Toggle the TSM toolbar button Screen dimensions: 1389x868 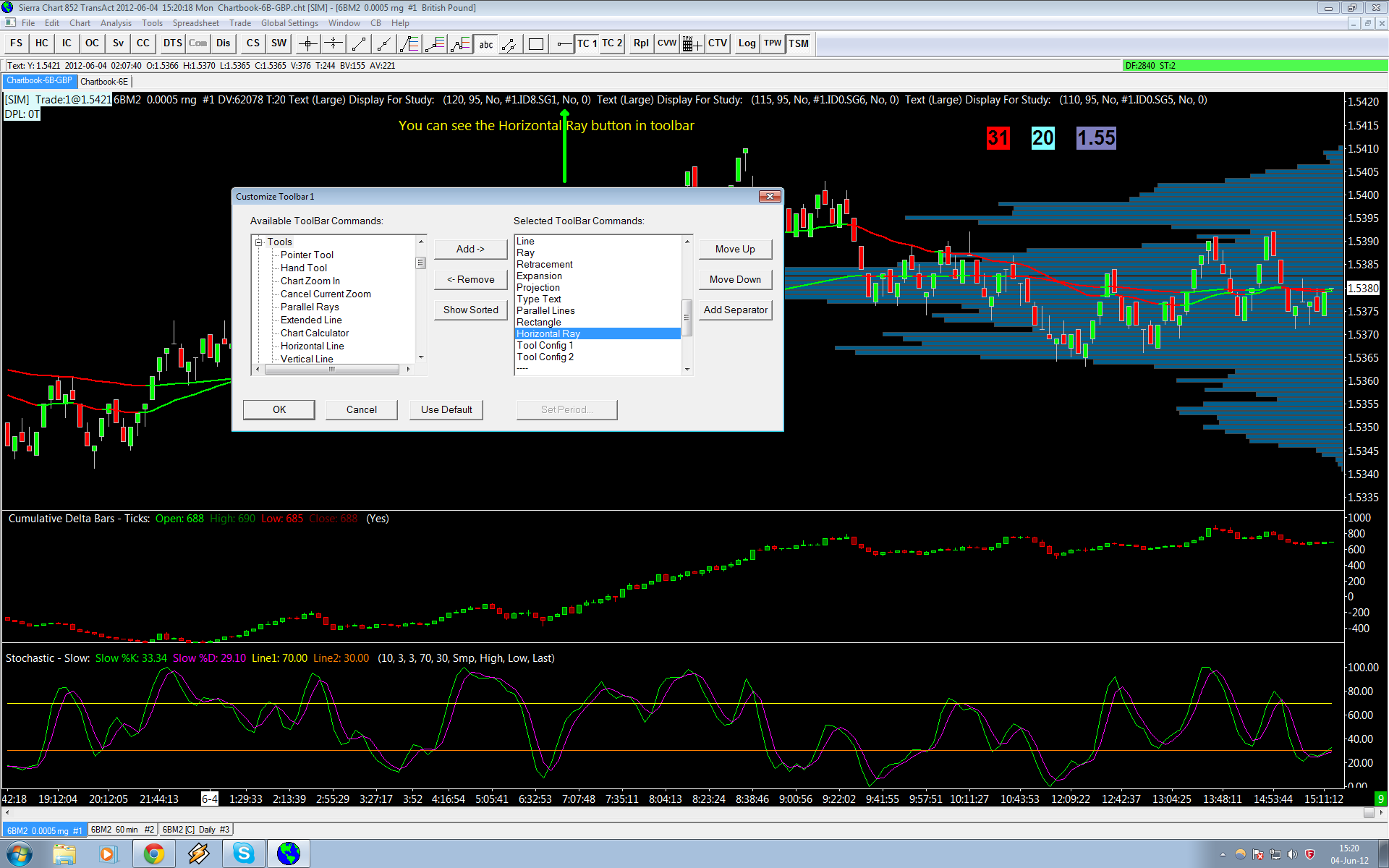point(799,43)
